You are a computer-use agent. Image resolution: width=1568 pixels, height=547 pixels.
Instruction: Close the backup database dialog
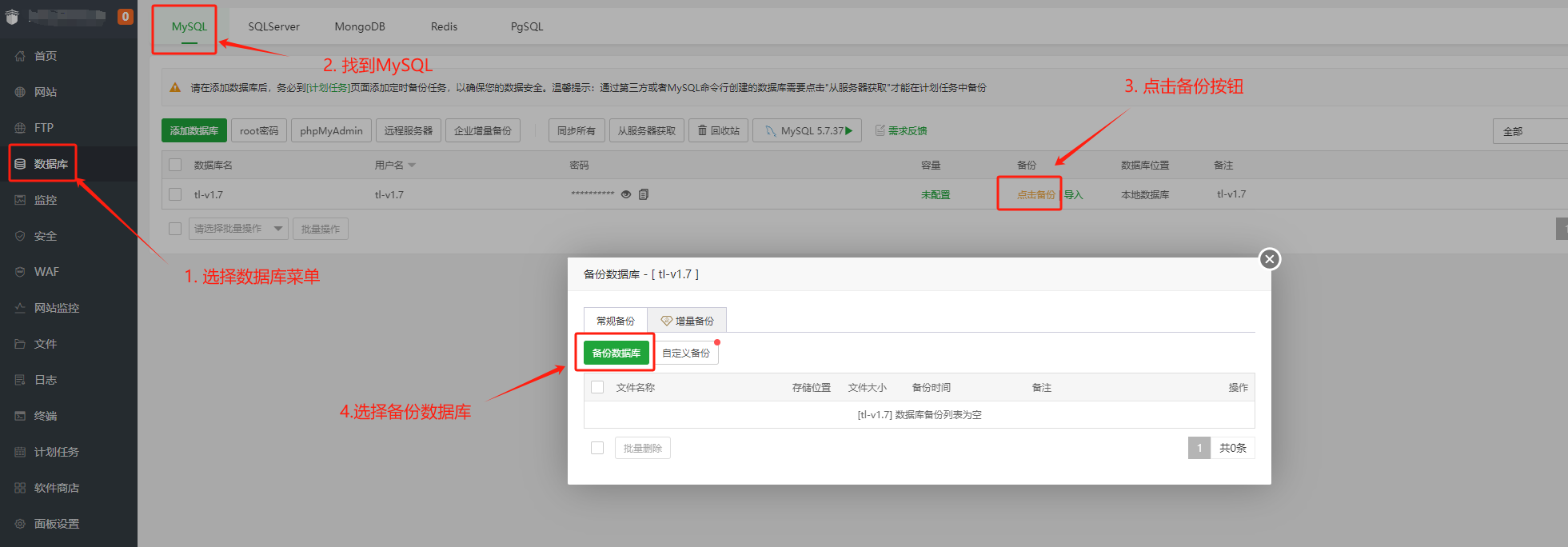1269,259
